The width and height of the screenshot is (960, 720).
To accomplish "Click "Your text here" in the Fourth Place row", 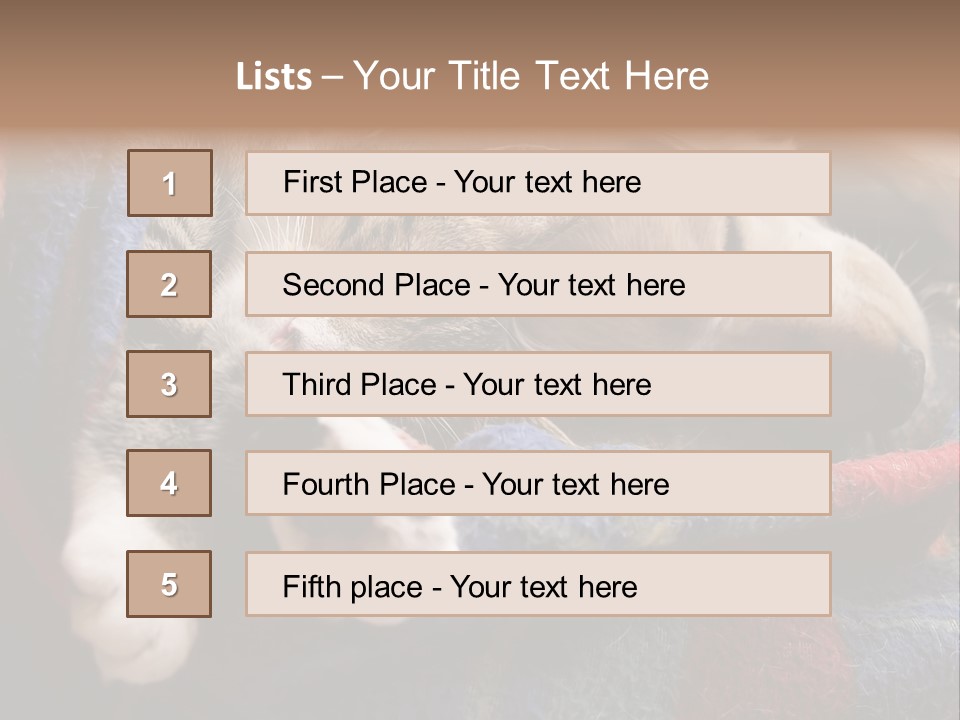I will [x=575, y=485].
